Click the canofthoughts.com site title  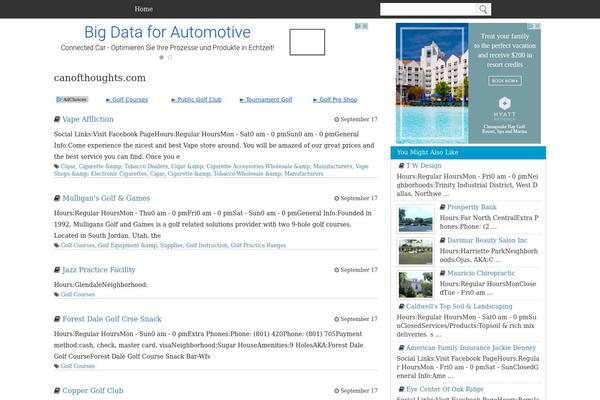[x=99, y=78]
